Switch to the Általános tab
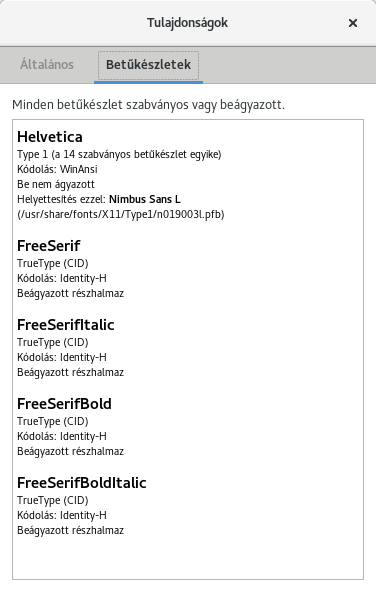The image size is (376, 592). click(47, 65)
